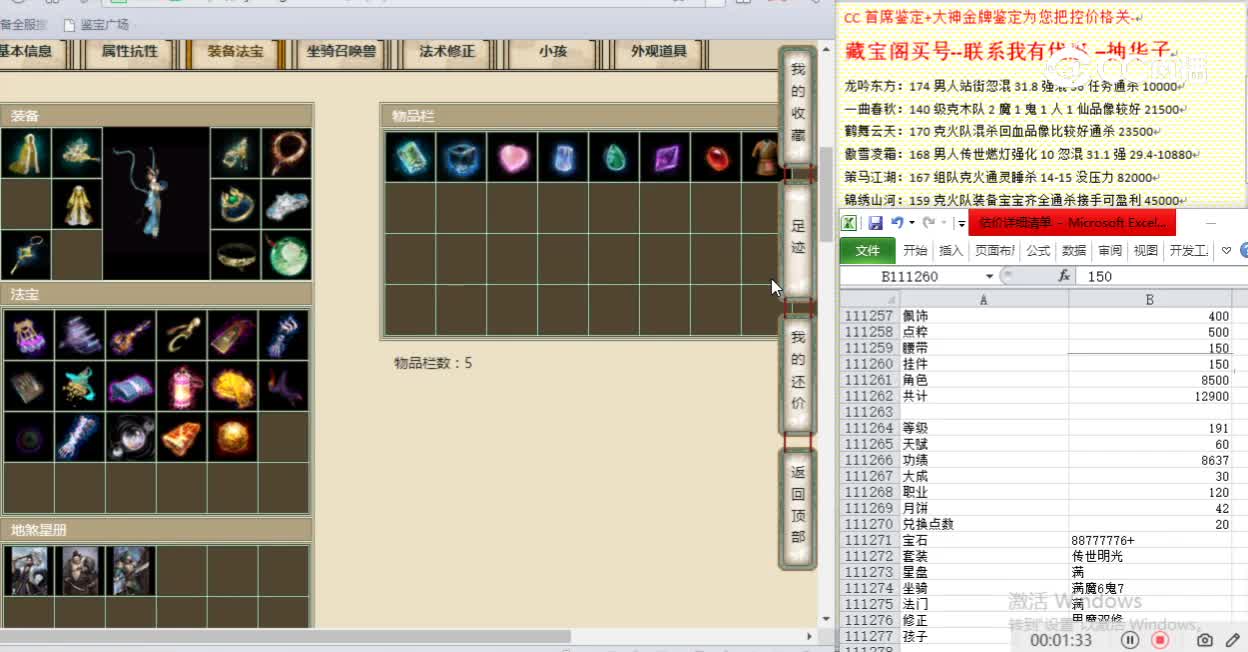Select the cell with value 12900
The width and height of the screenshot is (1248, 652).
pyautogui.click(x=1150, y=396)
